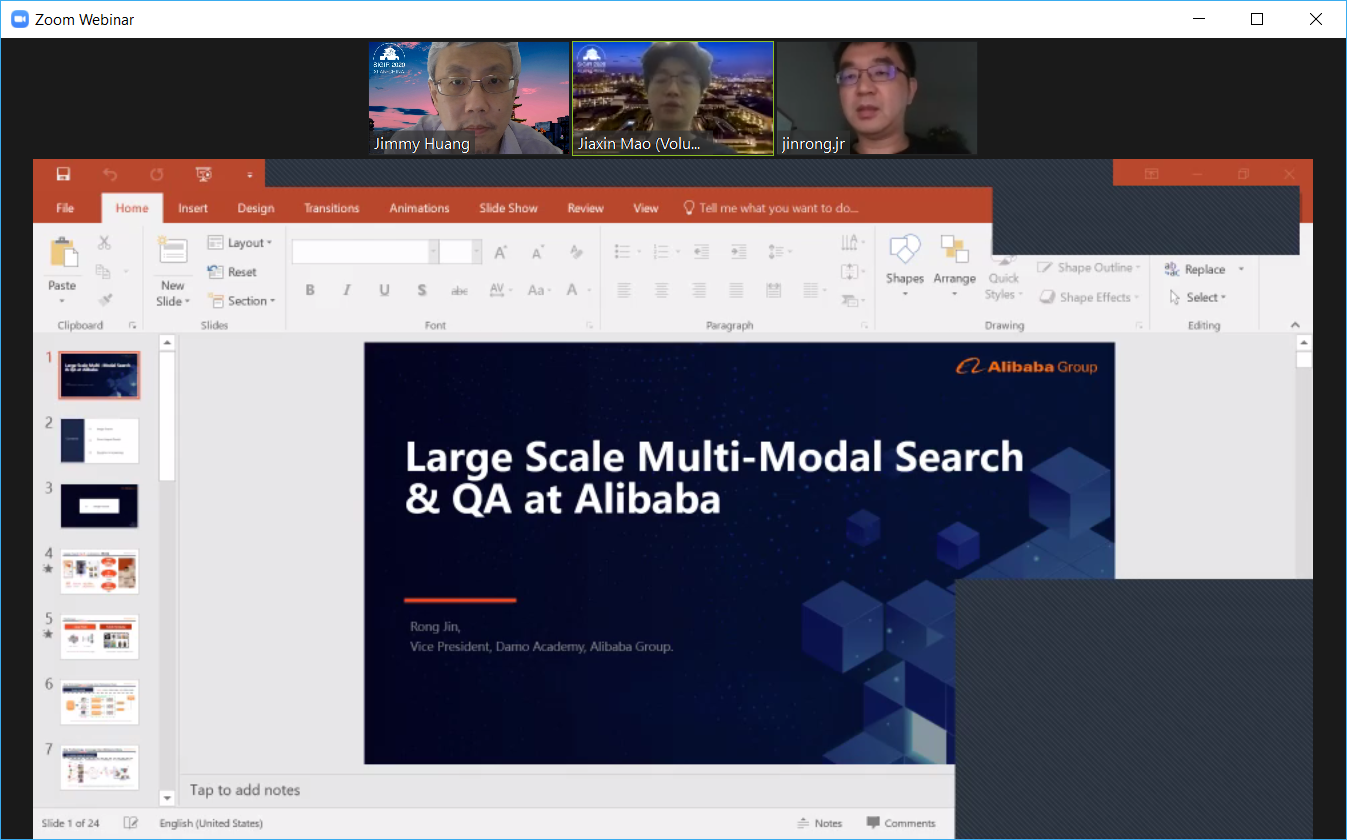The image size is (1347, 840).
Task: Switch to the Transitions ribbon tab
Action: [331, 208]
